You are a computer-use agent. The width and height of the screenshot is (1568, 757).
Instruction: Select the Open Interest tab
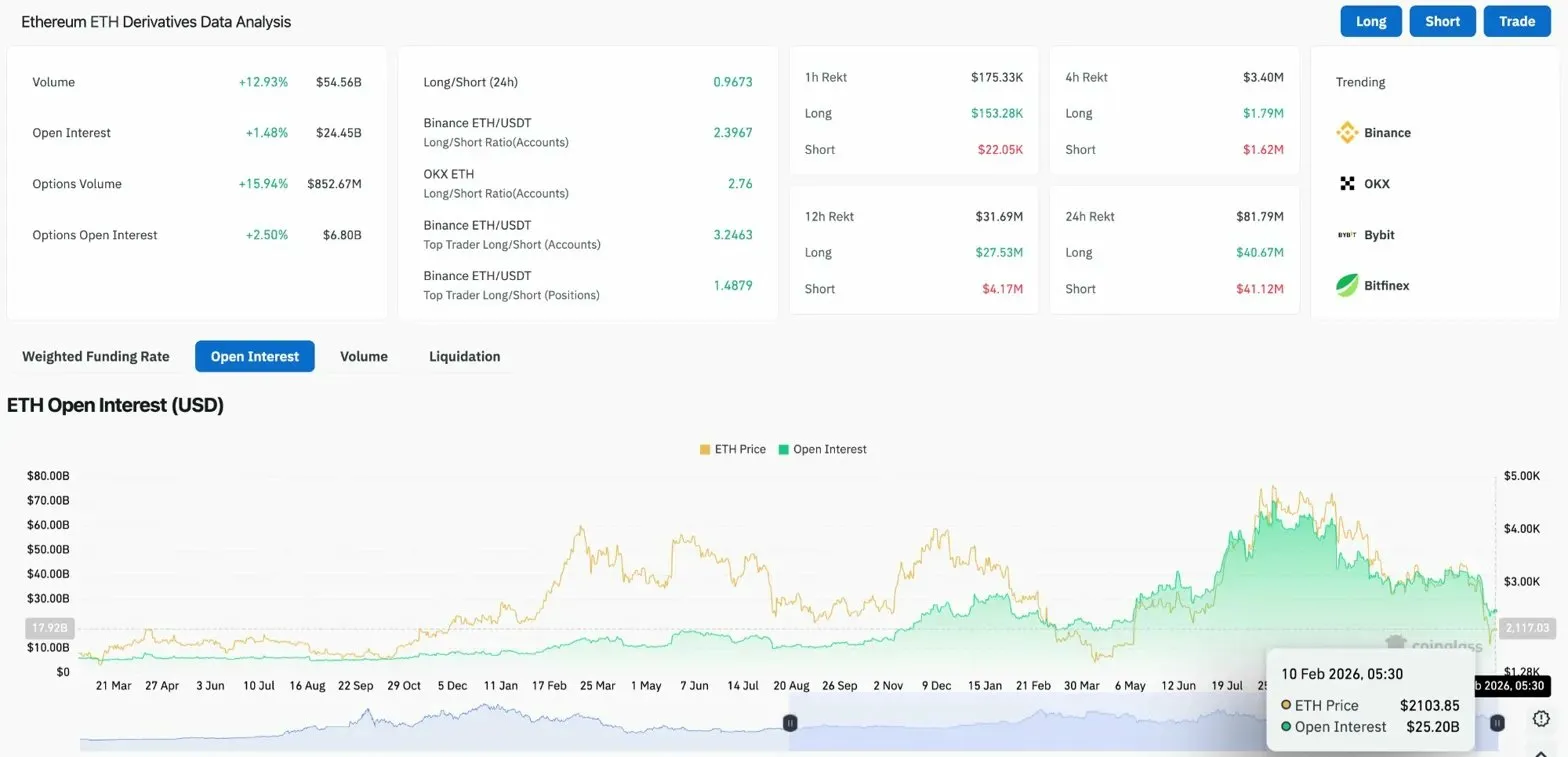pos(255,357)
